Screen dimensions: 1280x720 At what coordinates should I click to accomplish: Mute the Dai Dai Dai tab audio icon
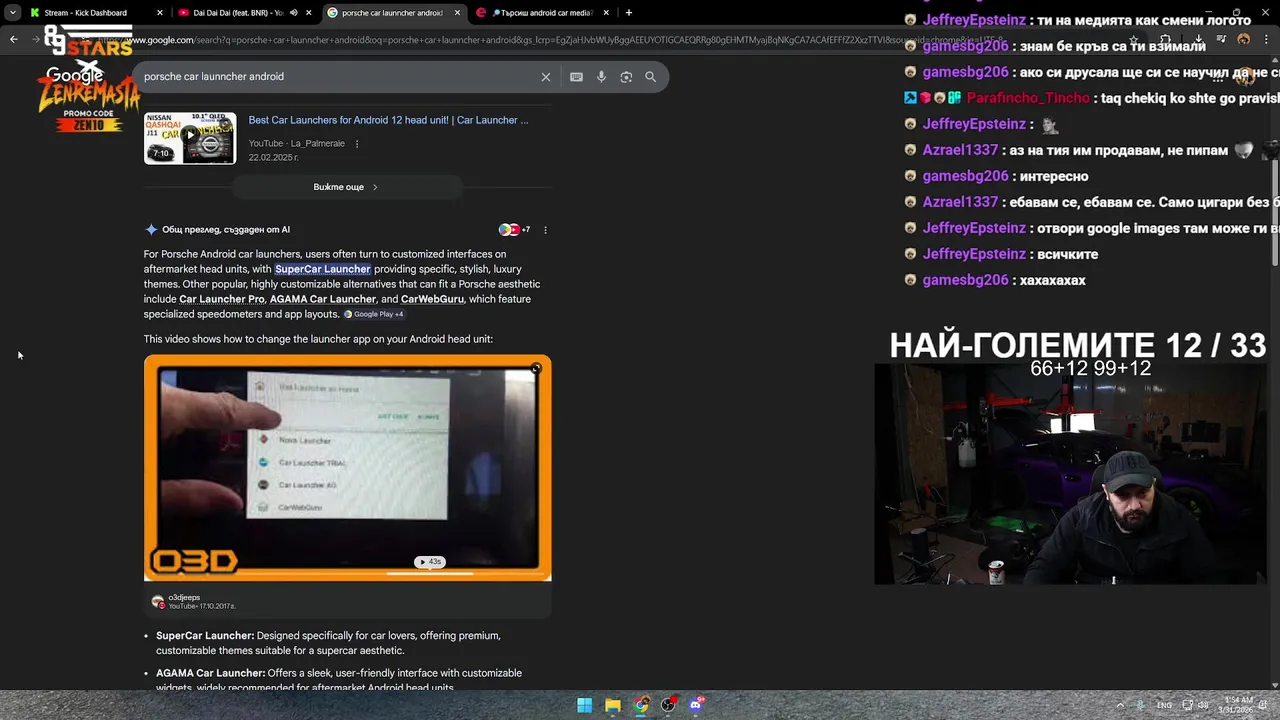click(293, 13)
